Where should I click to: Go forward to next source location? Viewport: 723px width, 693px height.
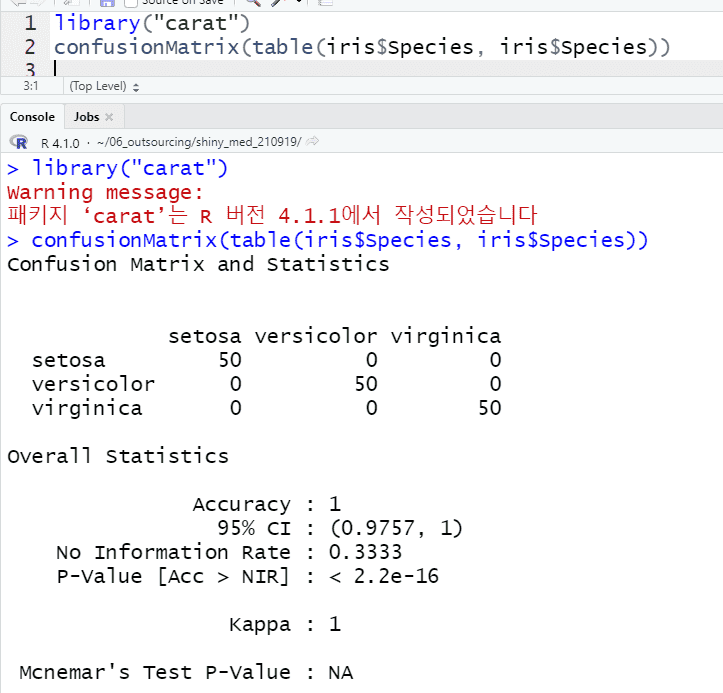pos(38,3)
